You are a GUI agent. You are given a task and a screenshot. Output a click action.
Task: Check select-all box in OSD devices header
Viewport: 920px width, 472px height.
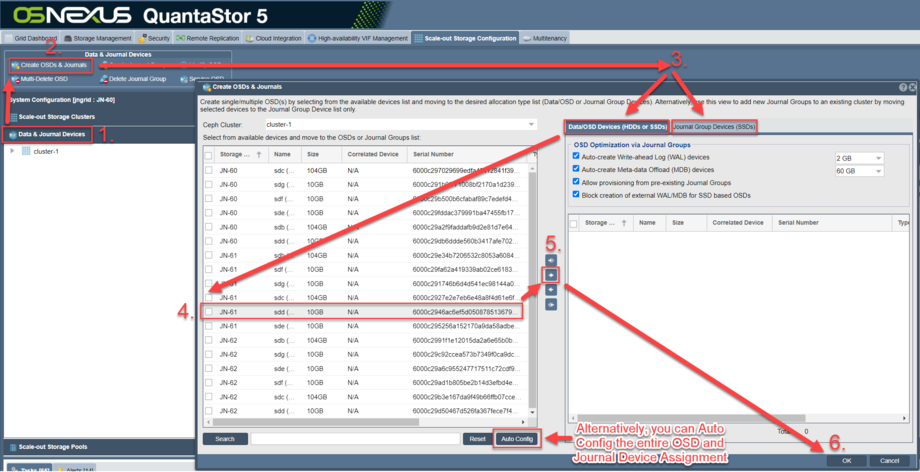click(574, 223)
